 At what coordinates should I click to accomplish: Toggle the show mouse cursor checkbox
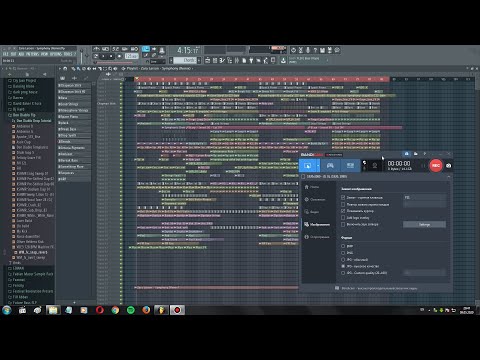coord(343,211)
